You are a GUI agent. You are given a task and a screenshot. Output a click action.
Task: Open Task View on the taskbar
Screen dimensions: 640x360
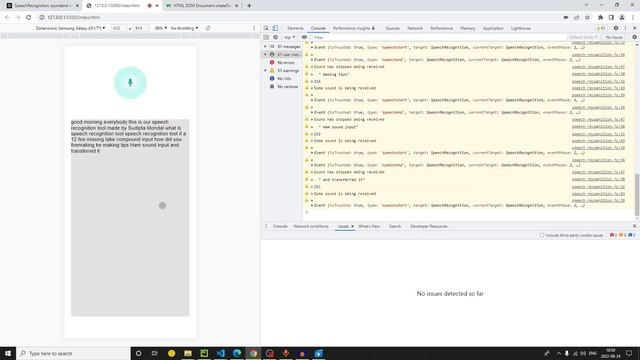coord(155,353)
